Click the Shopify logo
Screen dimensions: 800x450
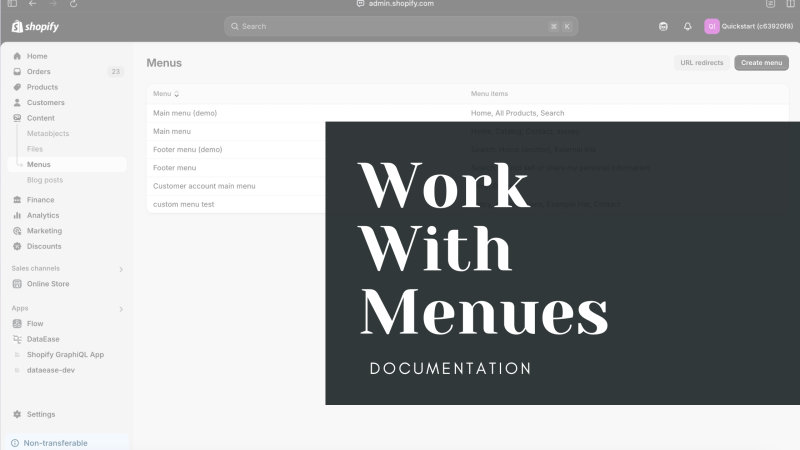pos(35,27)
